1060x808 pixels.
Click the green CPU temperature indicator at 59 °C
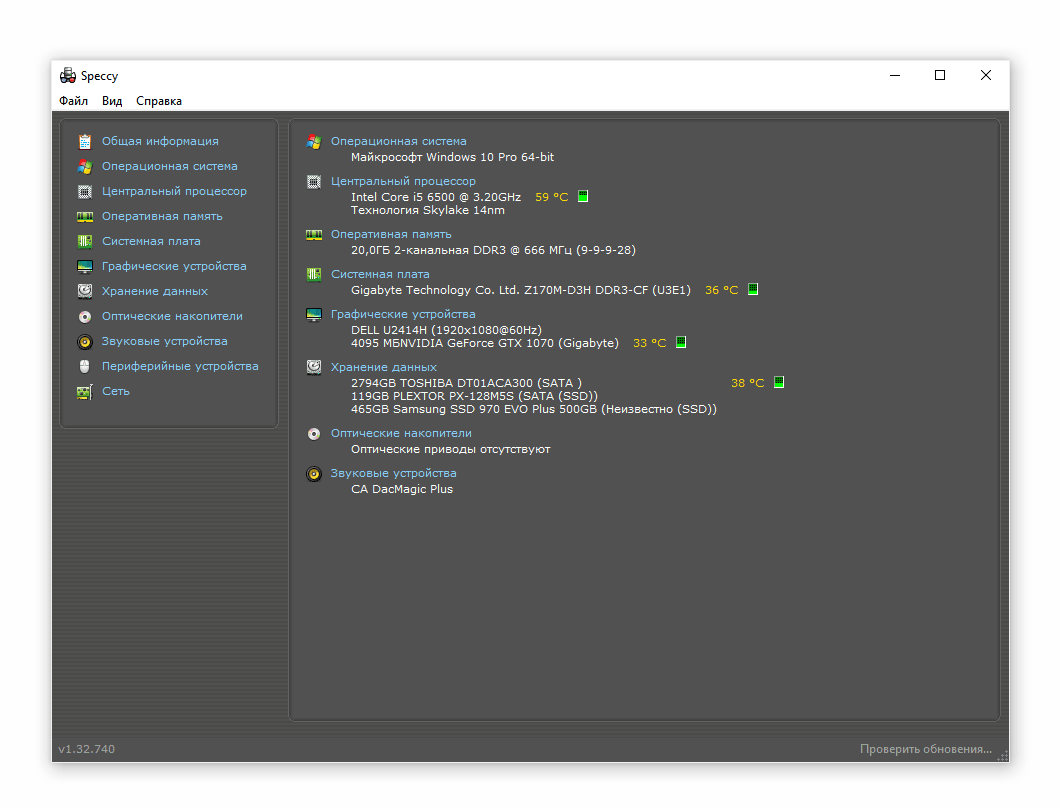pyautogui.click(x=583, y=196)
